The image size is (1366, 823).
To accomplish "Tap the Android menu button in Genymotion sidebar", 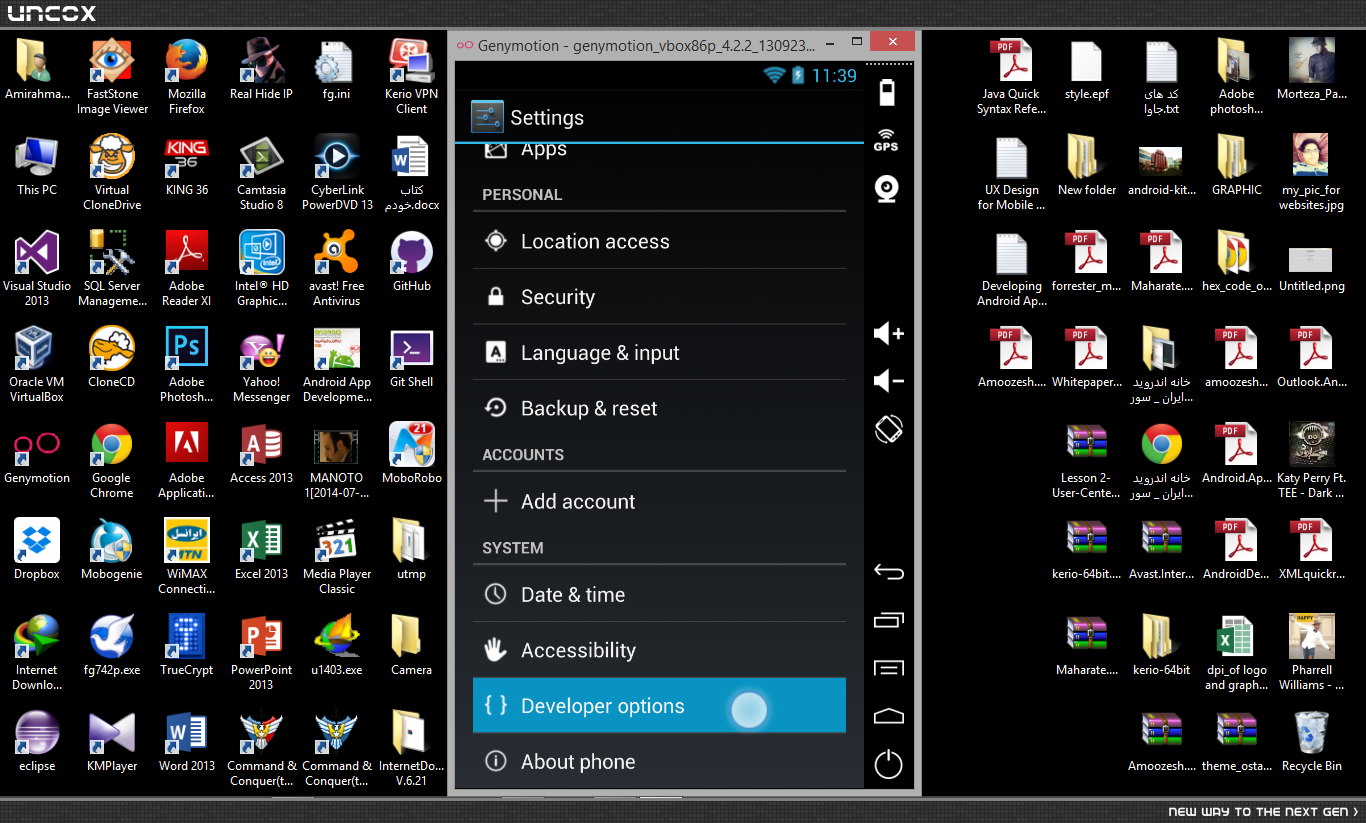I will pyautogui.click(x=888, y=668).
